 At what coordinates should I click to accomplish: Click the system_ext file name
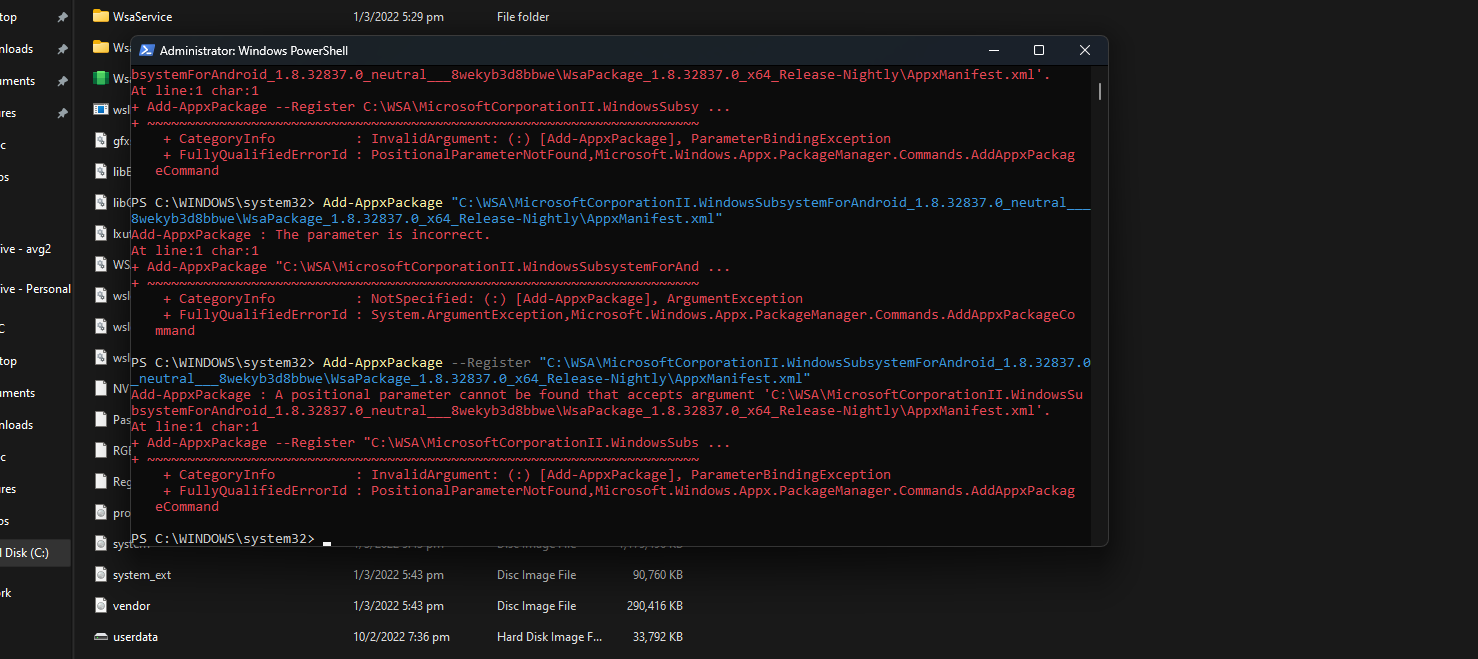tap(142, 575)
